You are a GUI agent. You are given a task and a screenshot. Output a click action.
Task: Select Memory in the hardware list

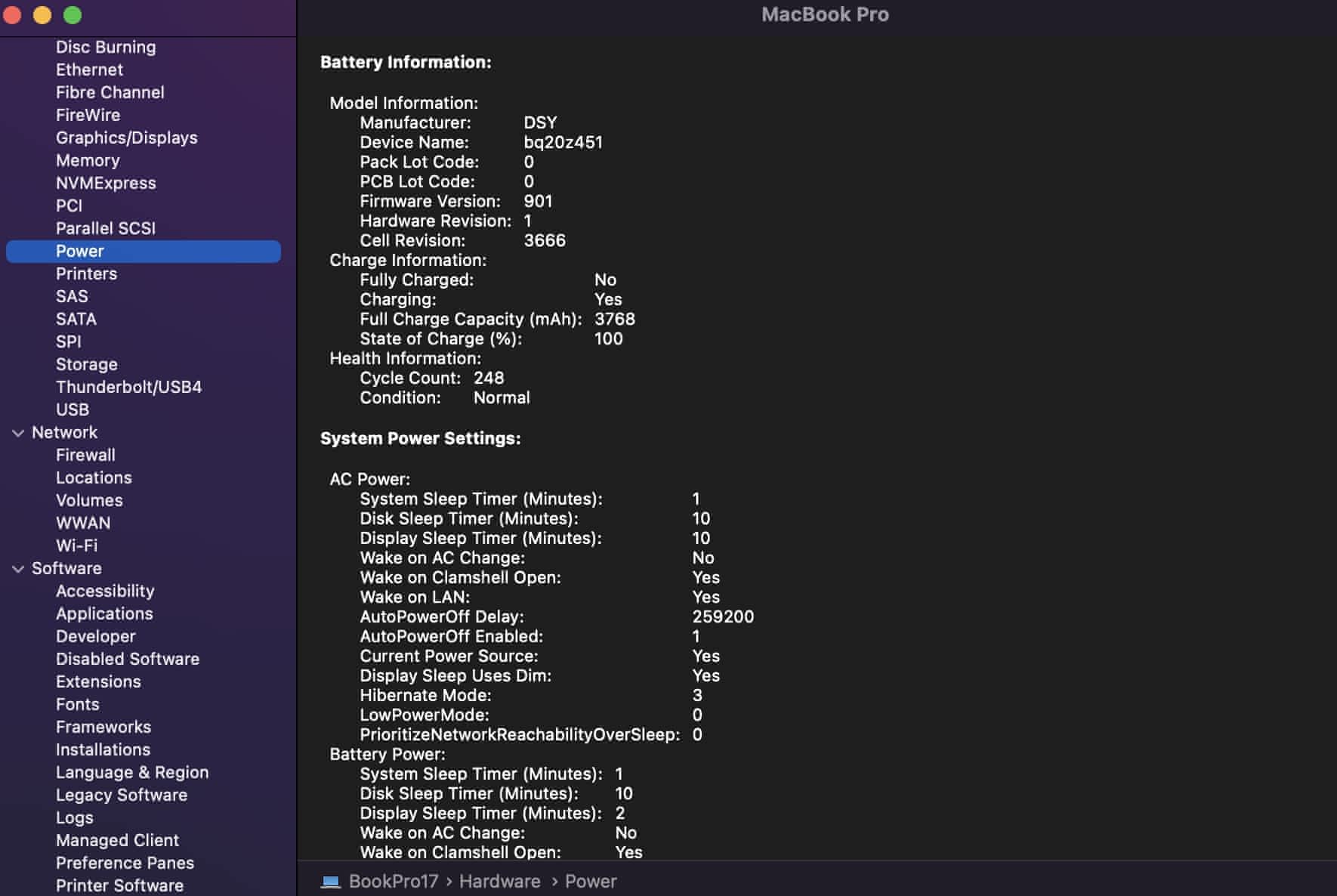pyautogui.click(x=88, y=160)
